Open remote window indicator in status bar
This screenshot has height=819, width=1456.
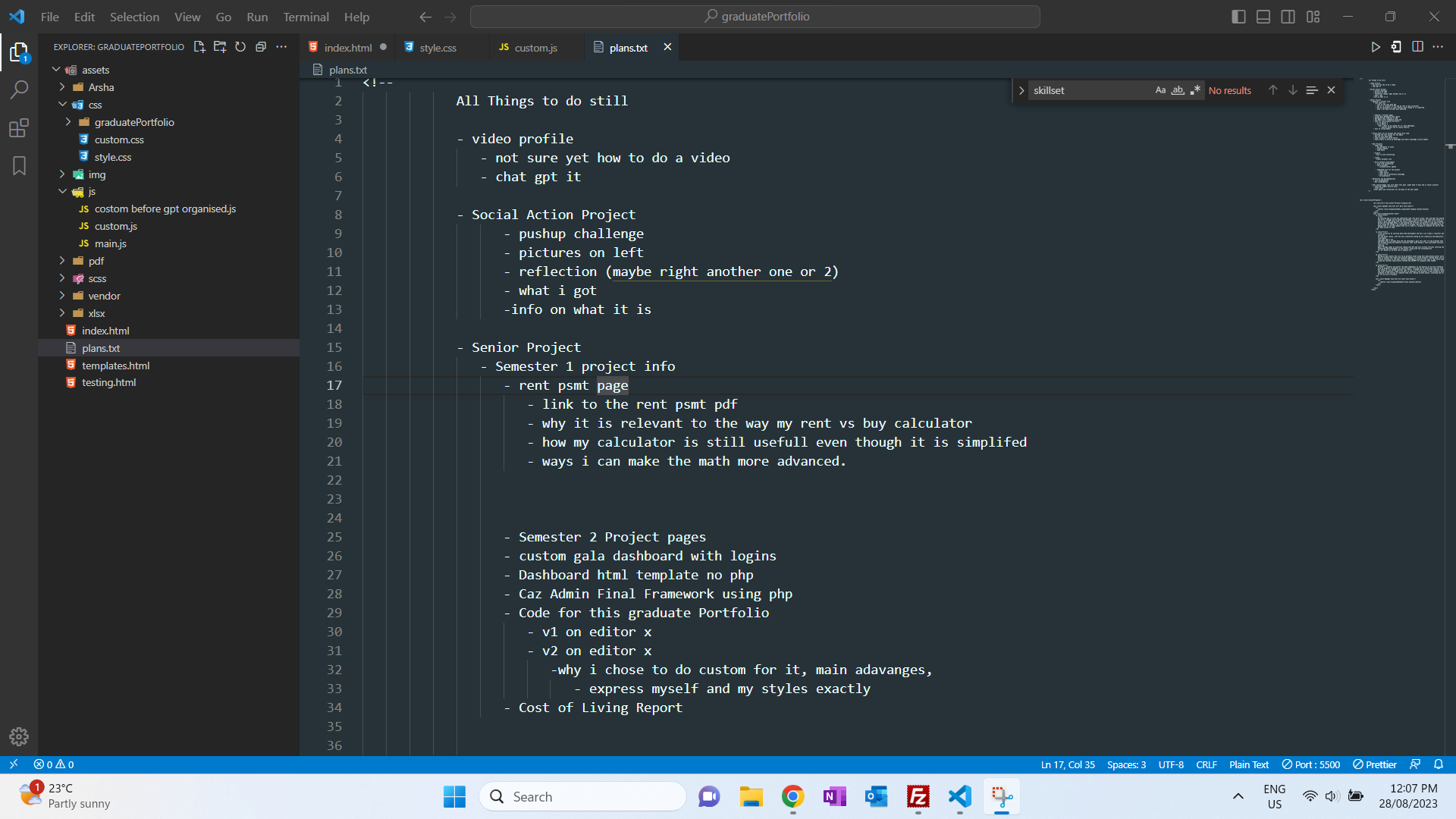[x=14, y=764]
